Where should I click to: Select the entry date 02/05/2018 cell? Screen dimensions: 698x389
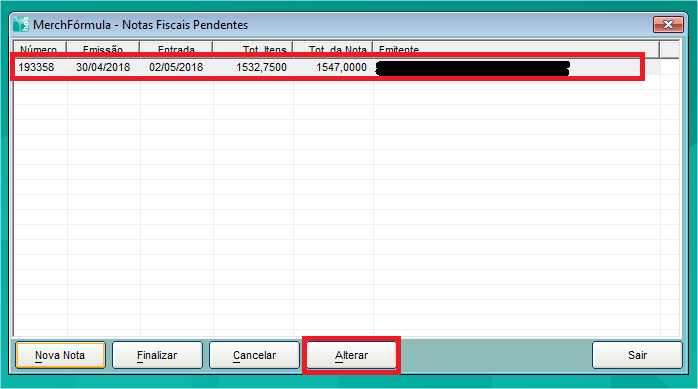(176, 67)
